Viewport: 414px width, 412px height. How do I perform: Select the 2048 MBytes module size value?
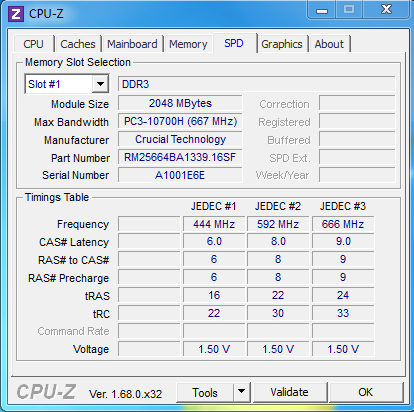click(x=180, y=103)
